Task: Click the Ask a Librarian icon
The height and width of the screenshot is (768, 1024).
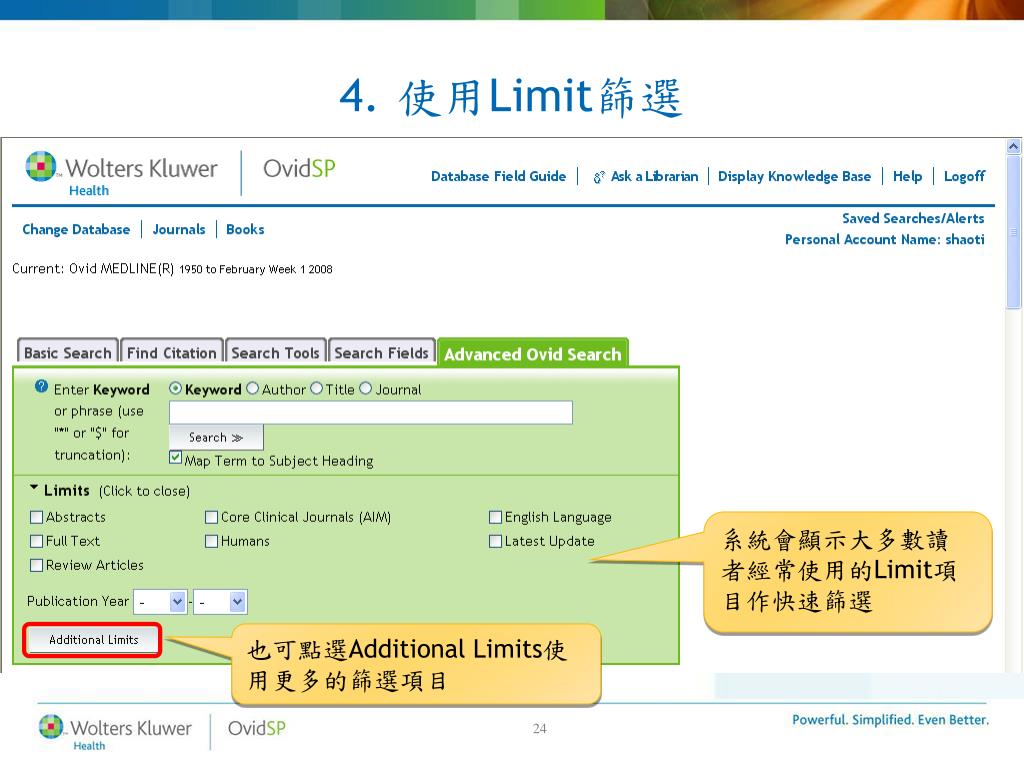Action: tap(598, 177)
